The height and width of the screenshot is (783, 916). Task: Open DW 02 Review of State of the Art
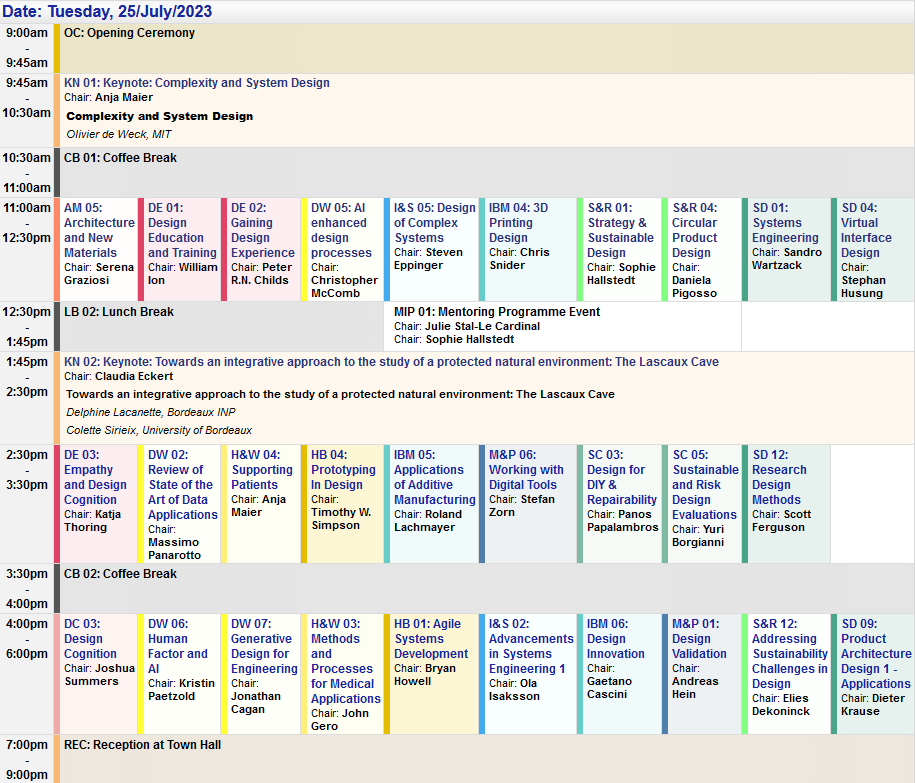click(x=182, y=485)
